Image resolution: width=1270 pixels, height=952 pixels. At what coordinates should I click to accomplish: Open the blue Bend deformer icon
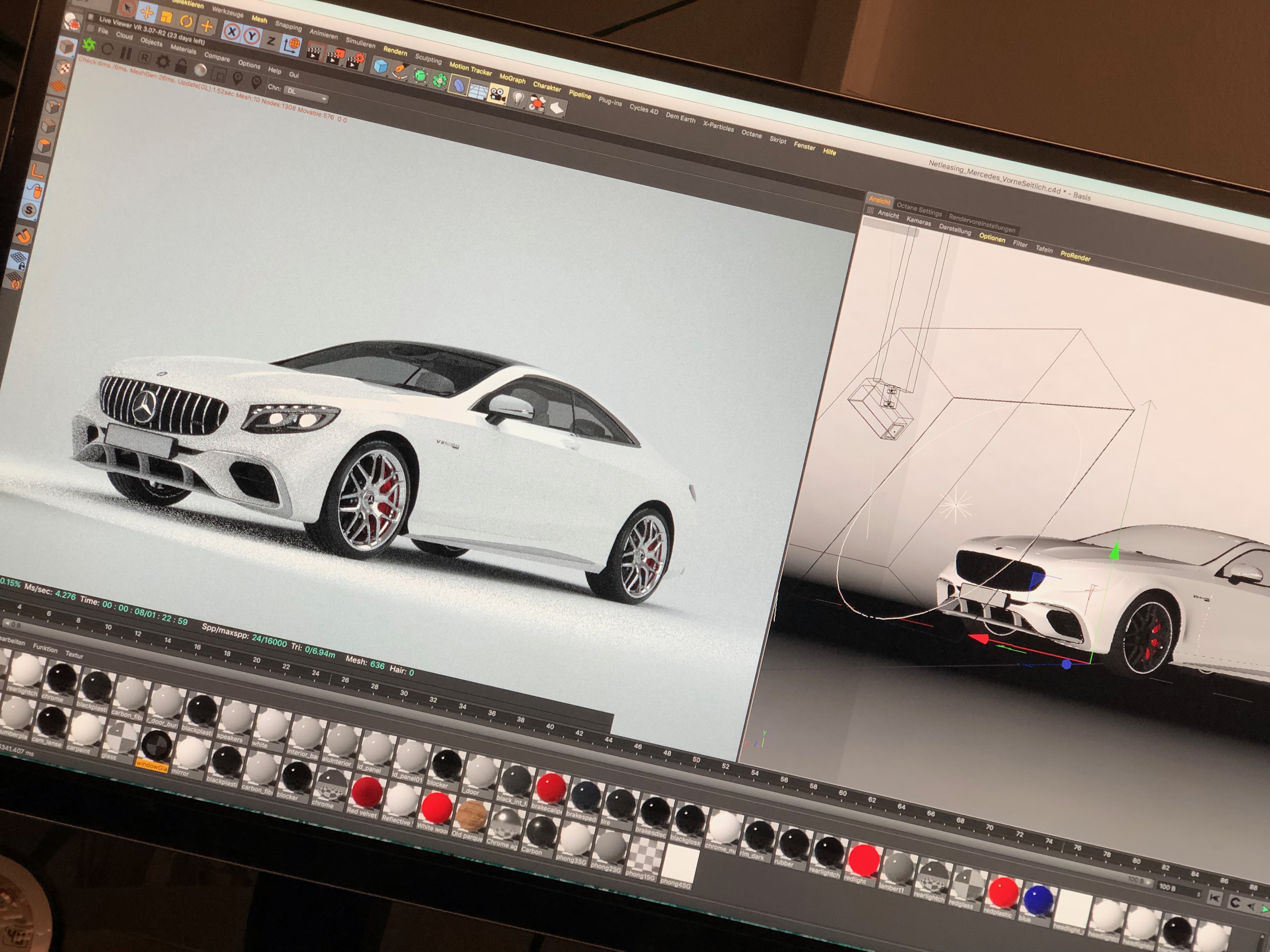click(459, 86)
